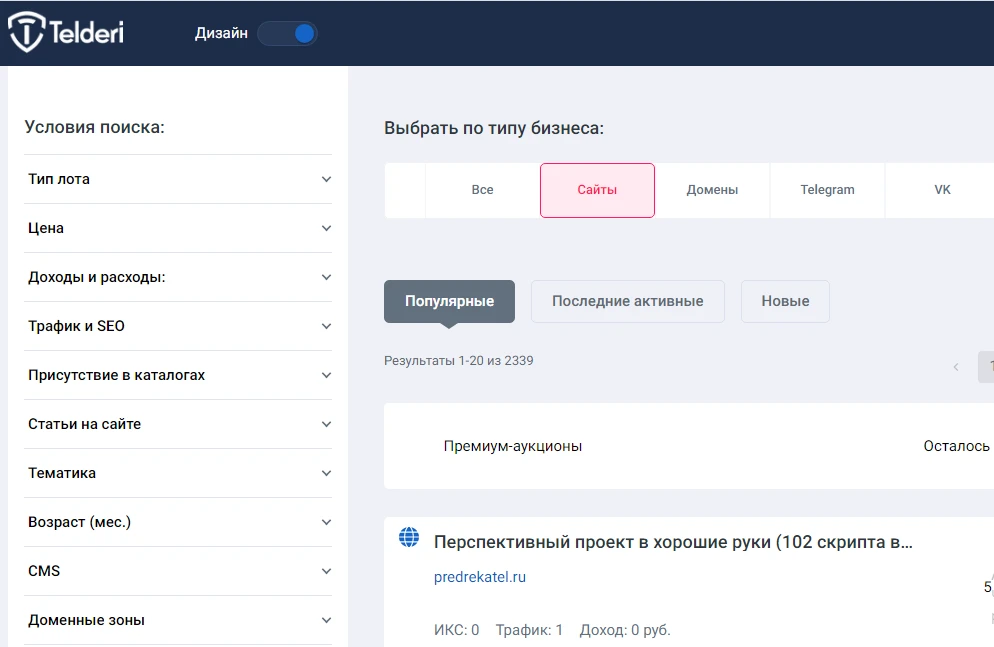Click the globe icon beside the listing title

[x=409, y=537]
